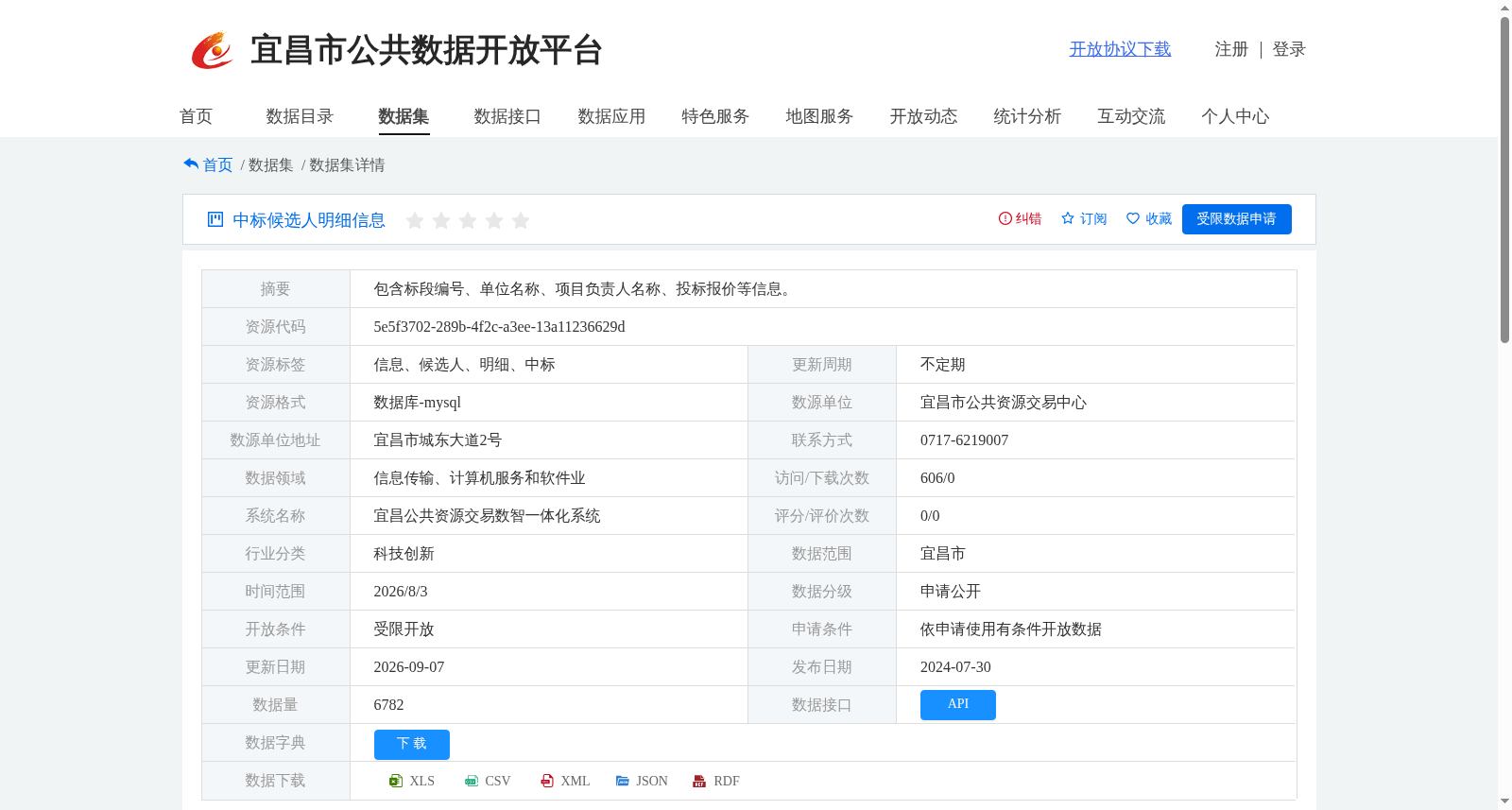This screenshot has width=1512, height=810.
Task: Click the 依申请使用有条件开放数据 cell
Action: pos(1011,629)
